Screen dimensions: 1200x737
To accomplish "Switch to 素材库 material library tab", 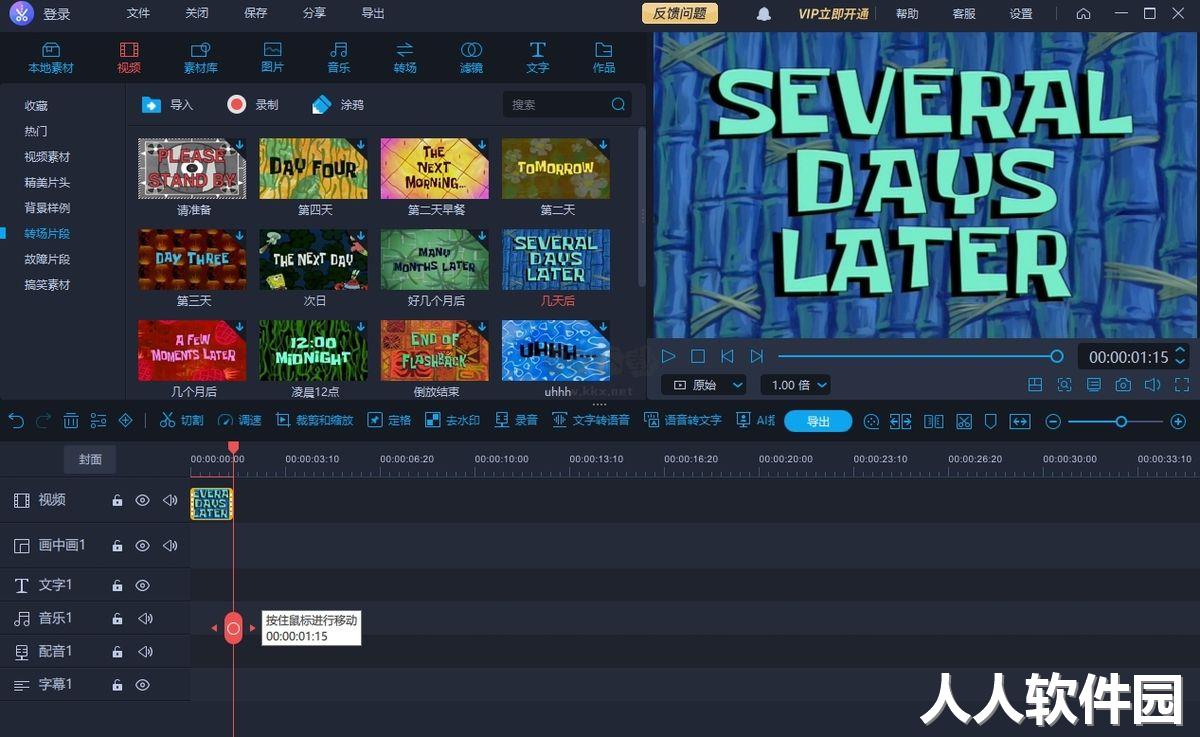I will (200, 58).
